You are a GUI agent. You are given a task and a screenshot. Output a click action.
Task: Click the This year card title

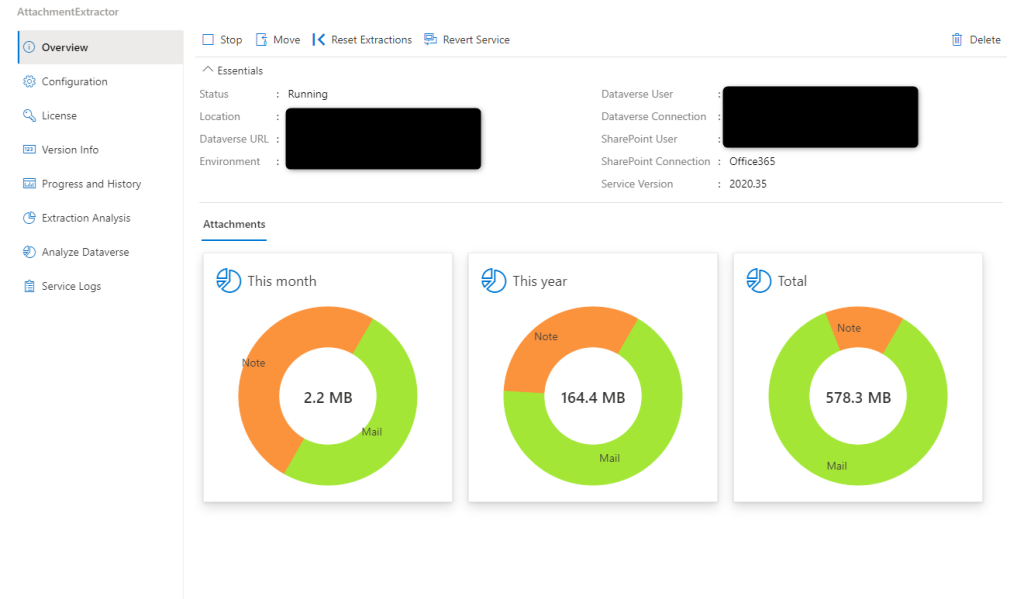pos(539,282)
